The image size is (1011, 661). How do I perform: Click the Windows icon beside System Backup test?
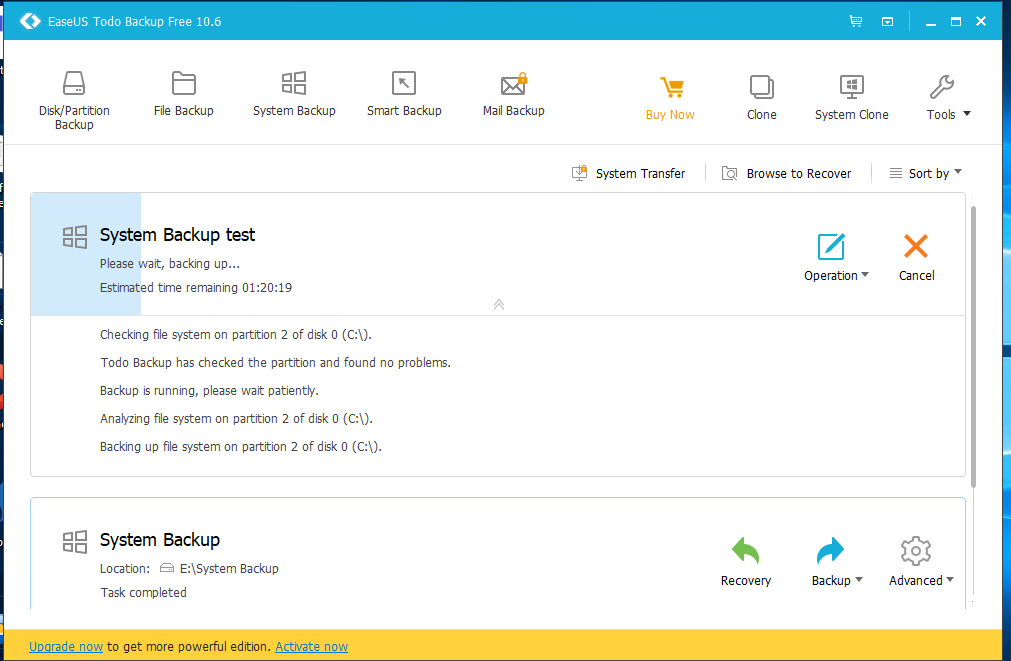[x=75, y=237]
